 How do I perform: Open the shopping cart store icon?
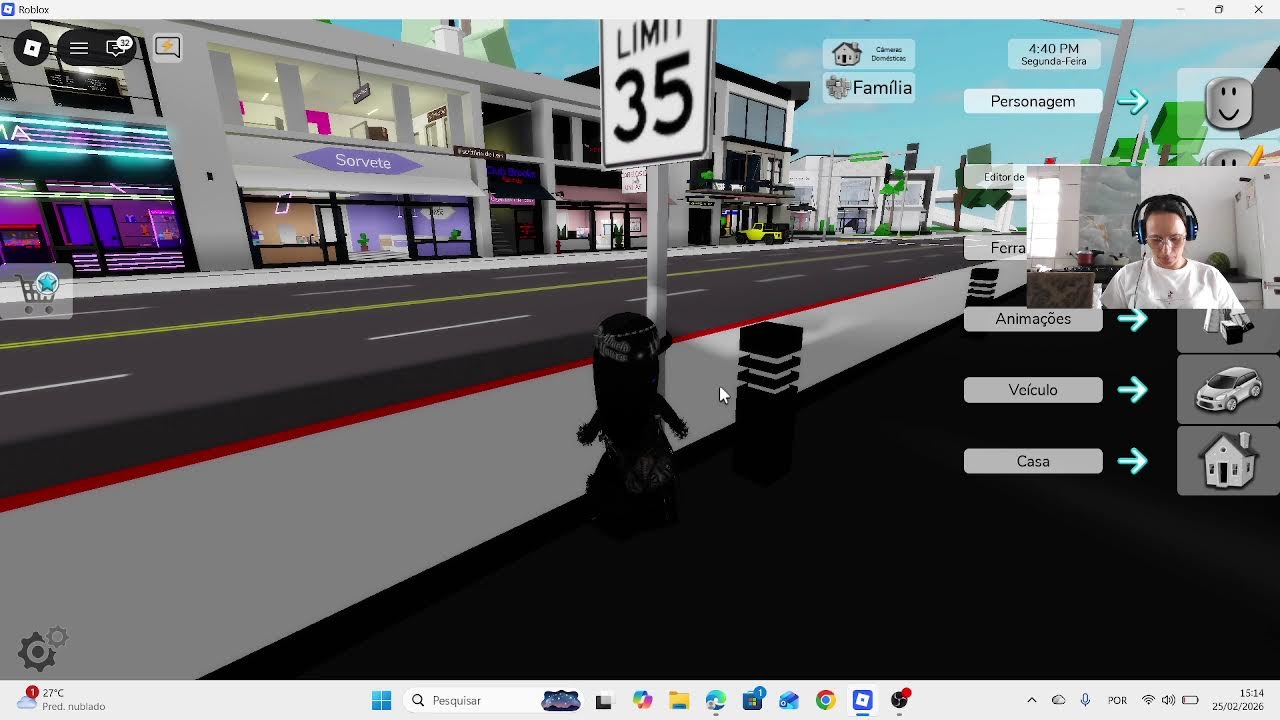[38, 293]
